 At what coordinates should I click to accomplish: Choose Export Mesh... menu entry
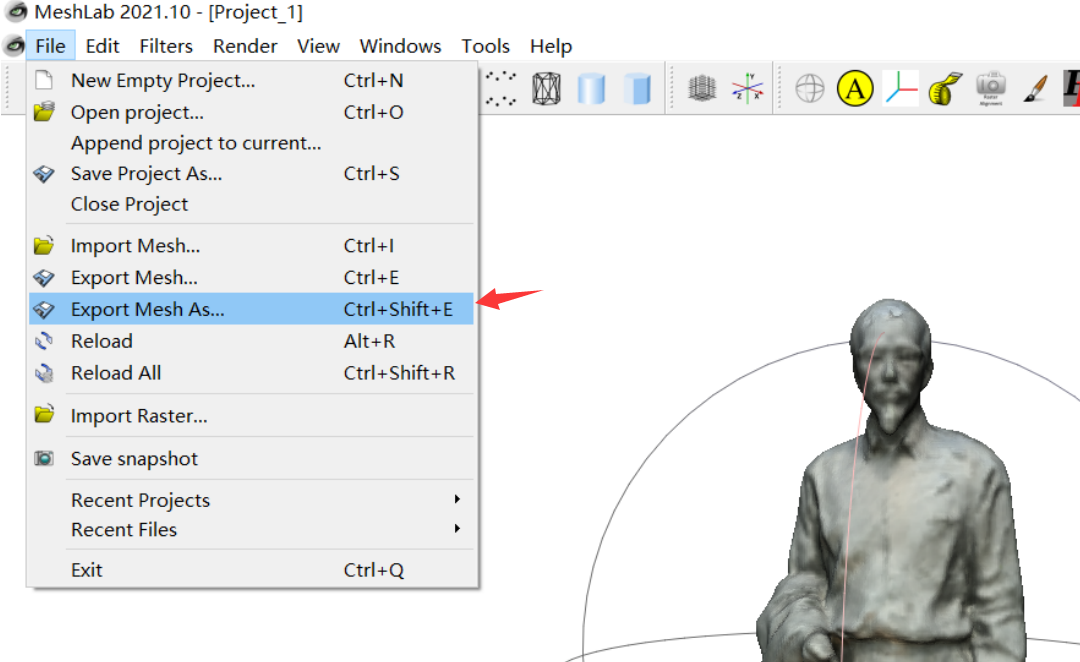point(251,278)
